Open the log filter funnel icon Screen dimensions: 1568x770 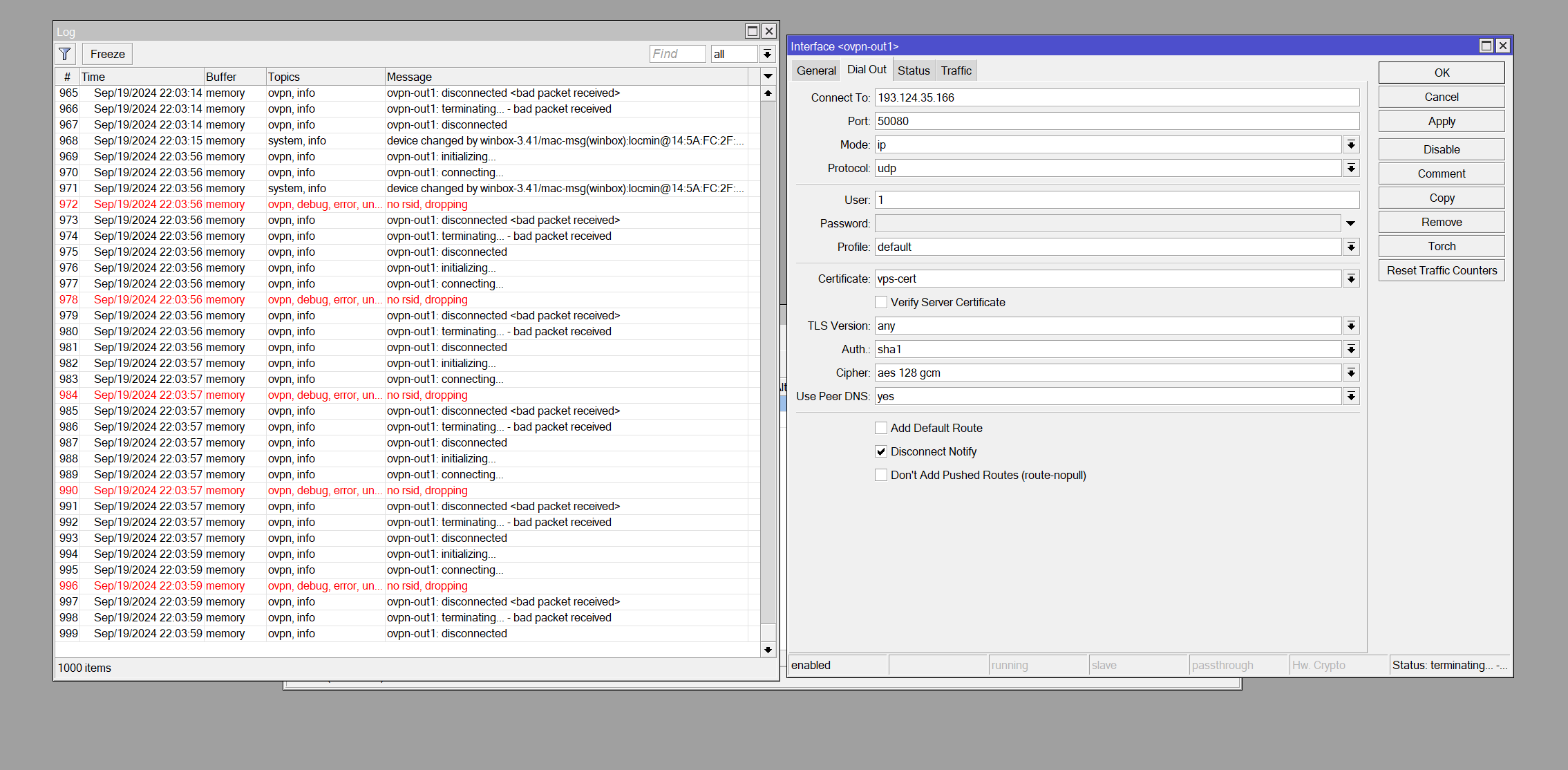tap(65, 54)
